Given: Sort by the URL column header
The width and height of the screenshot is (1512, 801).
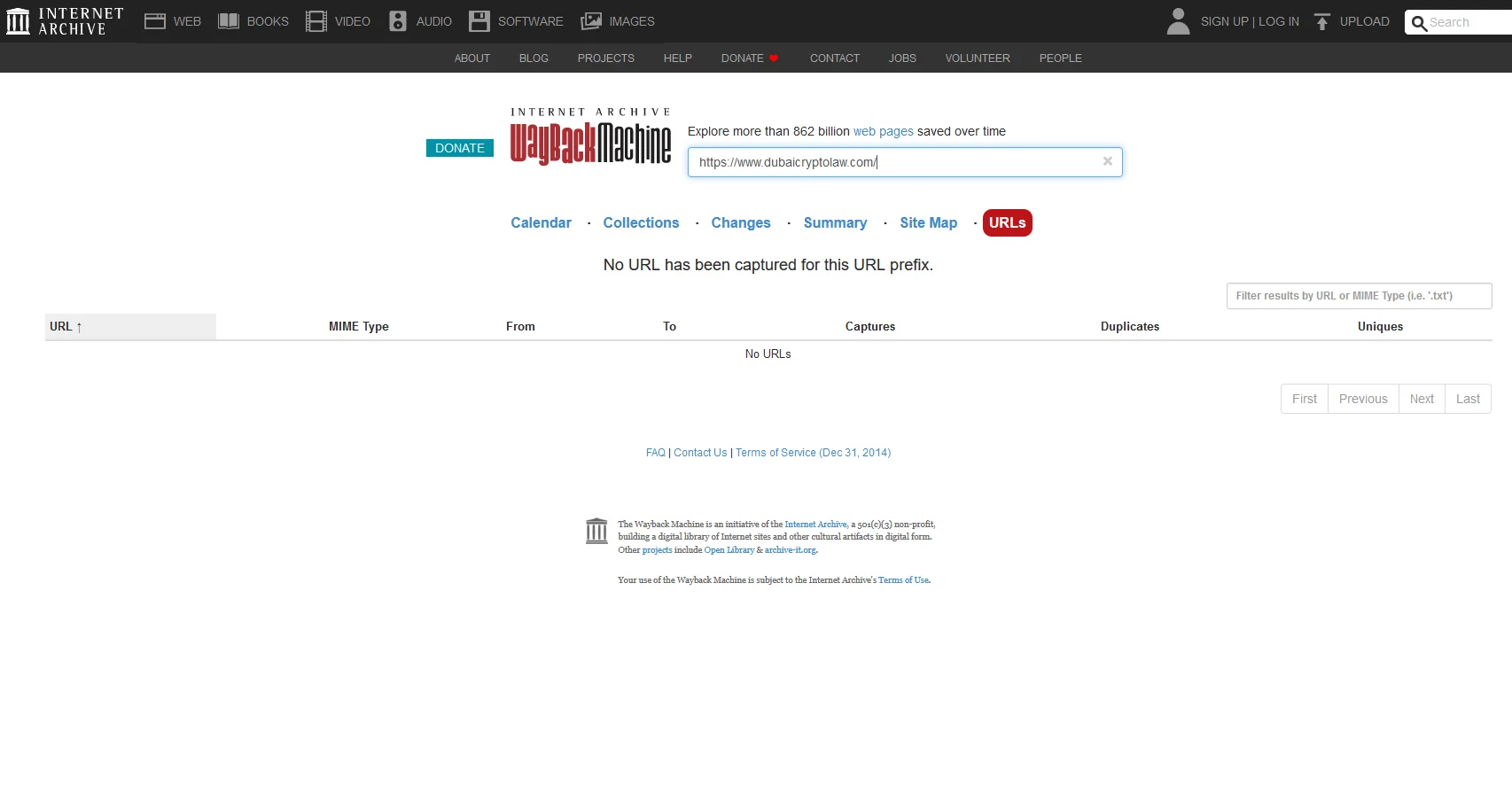Looking at the screenshot, I should pyautogui.click(x=130, y=326).
